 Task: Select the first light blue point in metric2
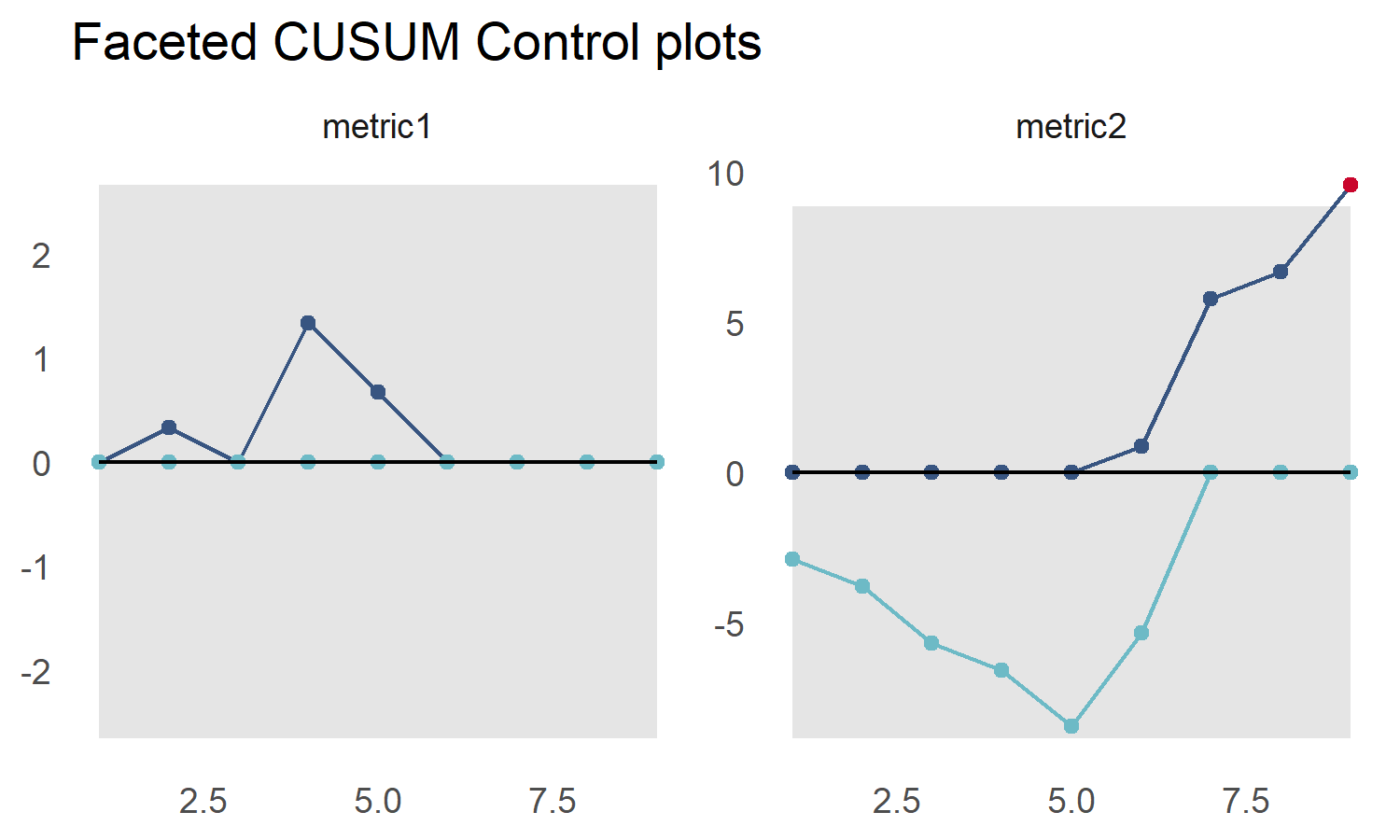[792, 559]
